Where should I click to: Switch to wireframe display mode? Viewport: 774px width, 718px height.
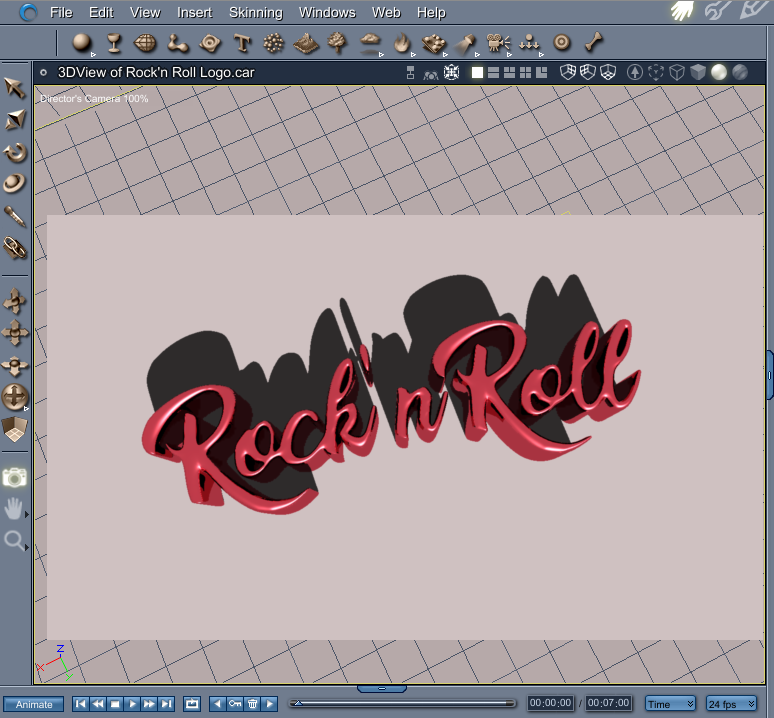point(677,73)
